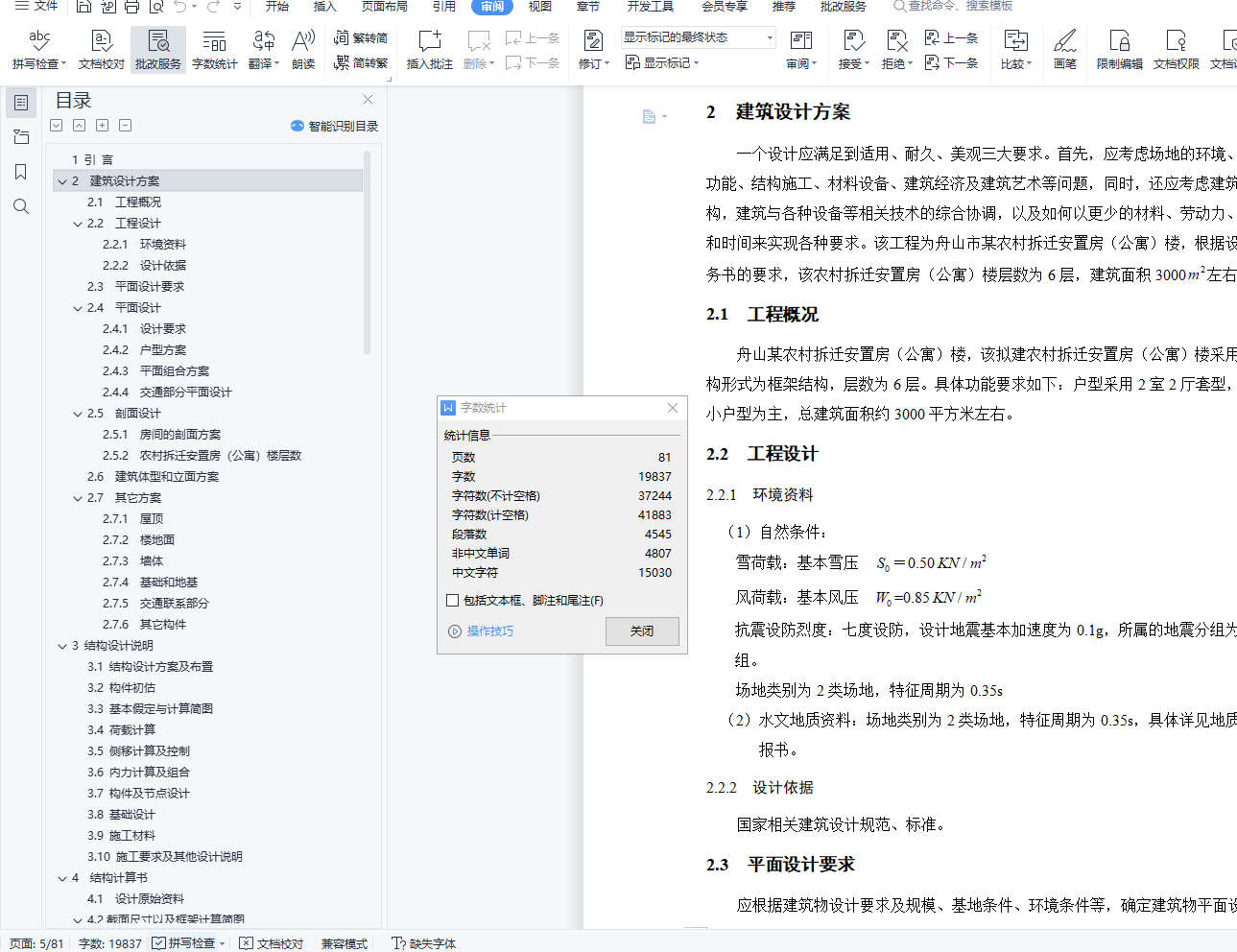
Task: Convert text with 简转繁
Action: coord(361,62)
